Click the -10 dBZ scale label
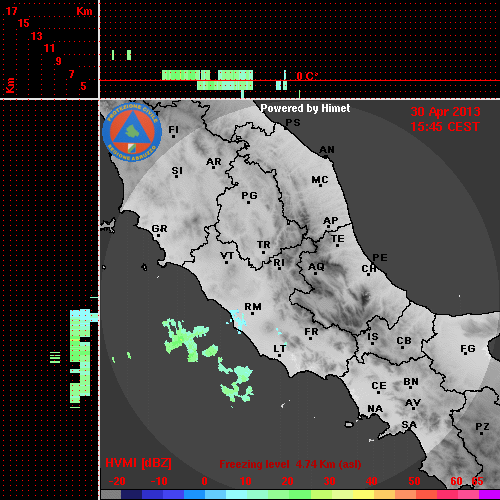The height and width of the screenshot is (500, 500). (x=159, y=481)
